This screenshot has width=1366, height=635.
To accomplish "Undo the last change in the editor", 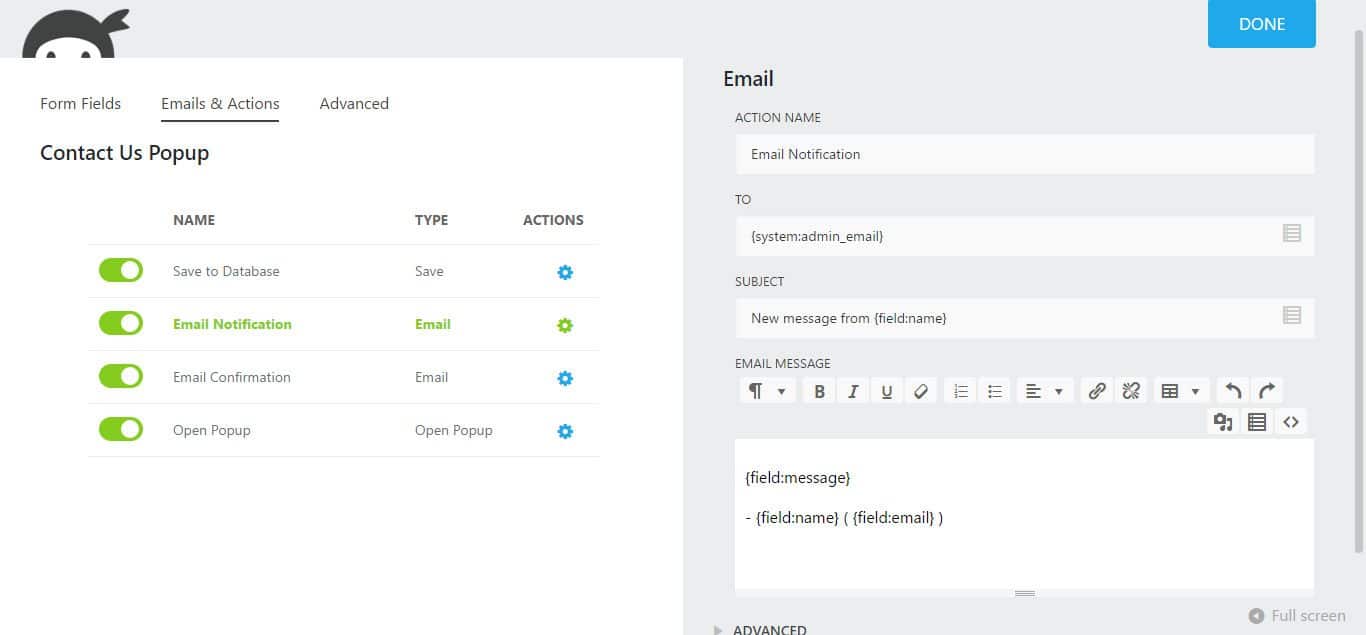I will pos(1232,390).
